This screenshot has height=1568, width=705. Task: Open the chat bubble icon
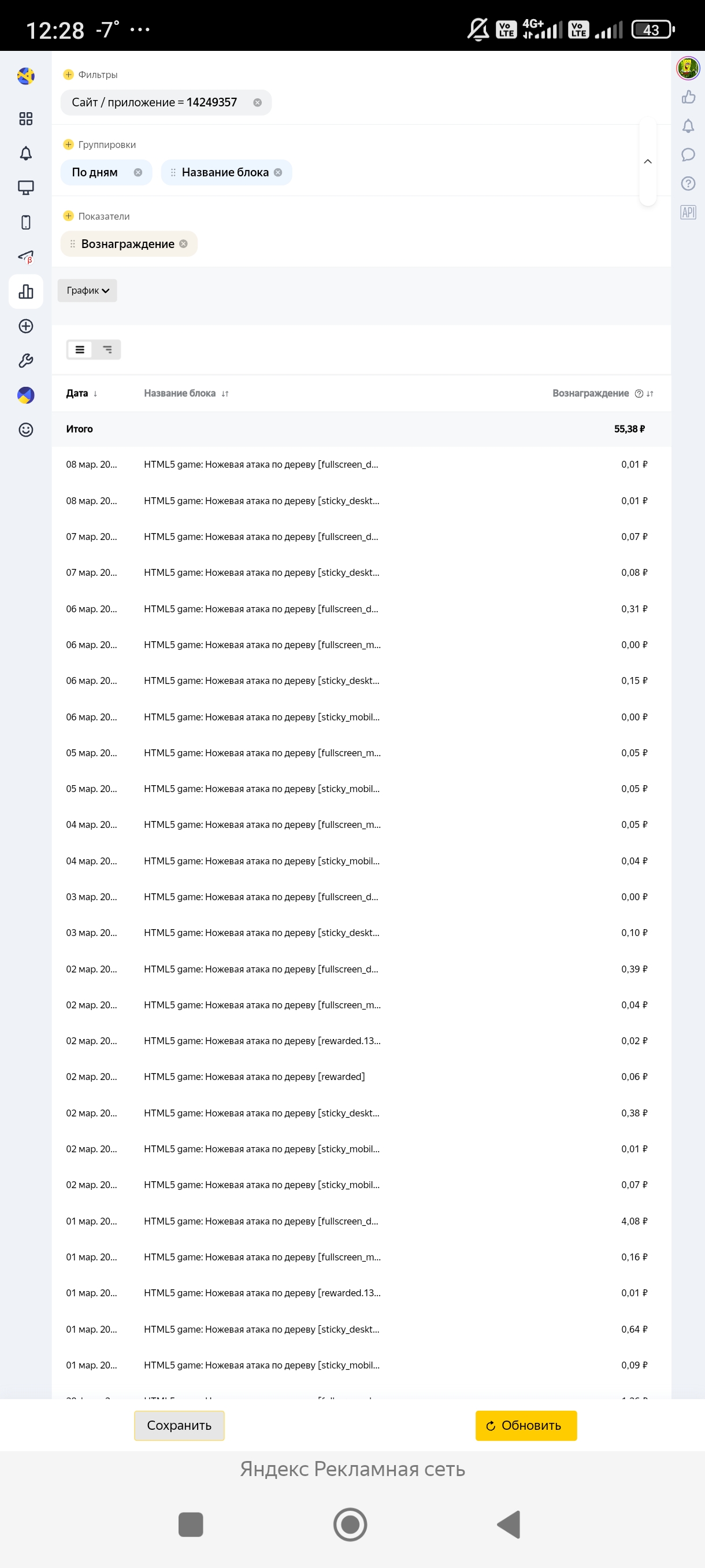(688, 154)
